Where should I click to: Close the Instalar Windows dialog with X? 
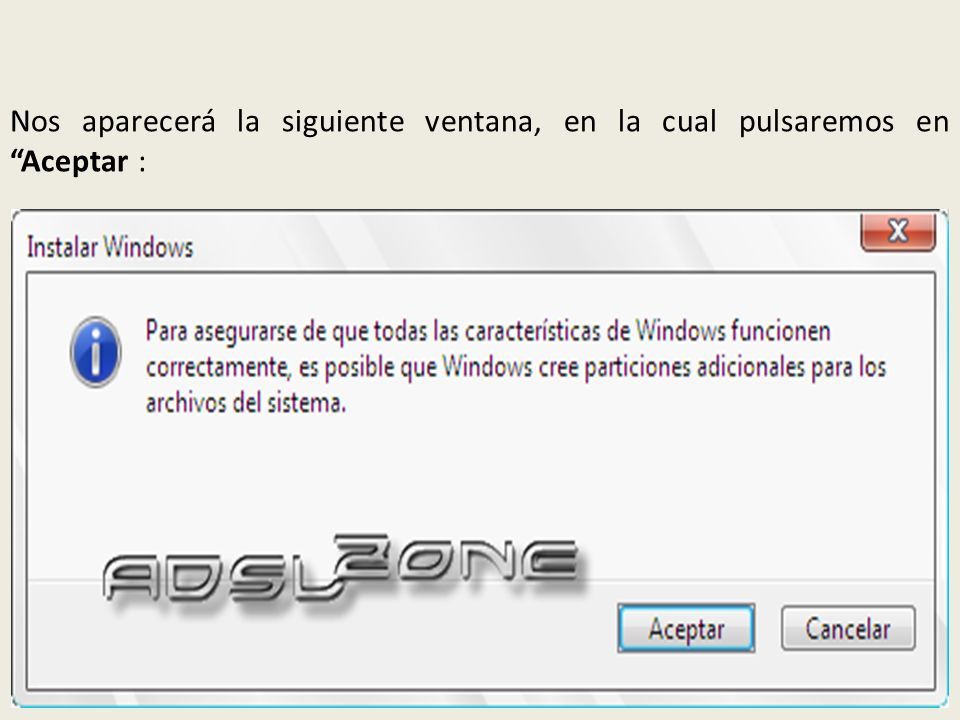point(898,232)
